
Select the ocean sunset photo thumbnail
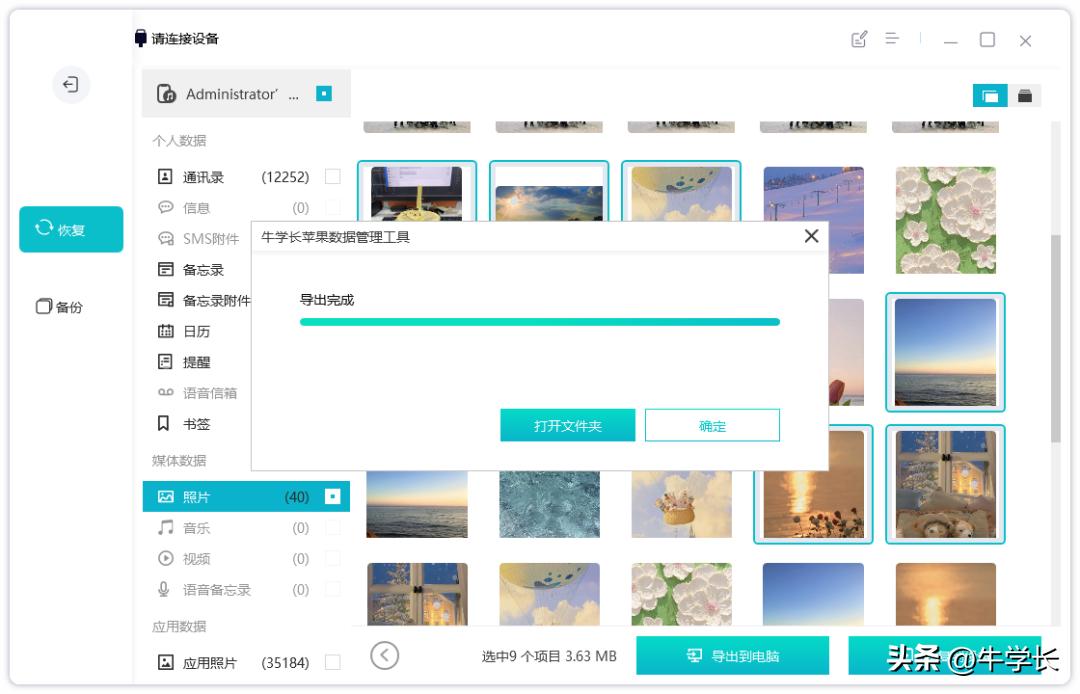944,353
